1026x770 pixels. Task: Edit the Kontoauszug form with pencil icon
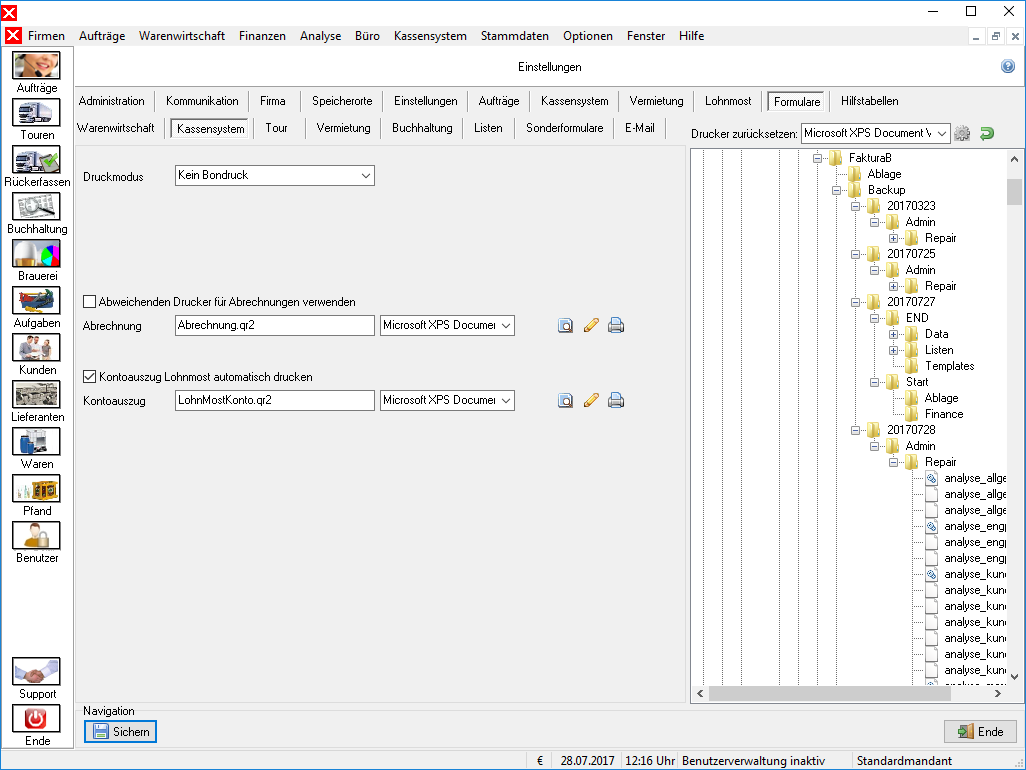591,400
